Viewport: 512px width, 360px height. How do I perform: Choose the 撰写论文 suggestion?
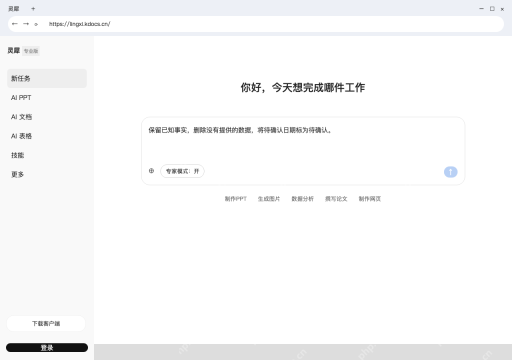pyautogui.click(x=336, y=199)
